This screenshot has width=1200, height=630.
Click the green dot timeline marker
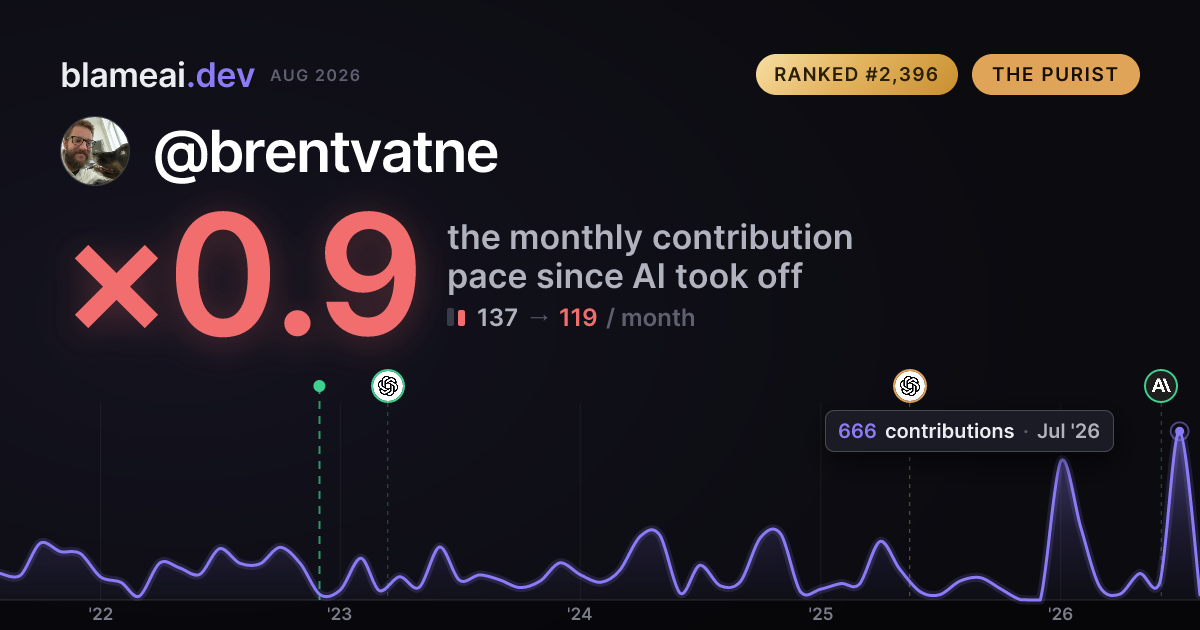pyautogui.click(x=319, y=386)
